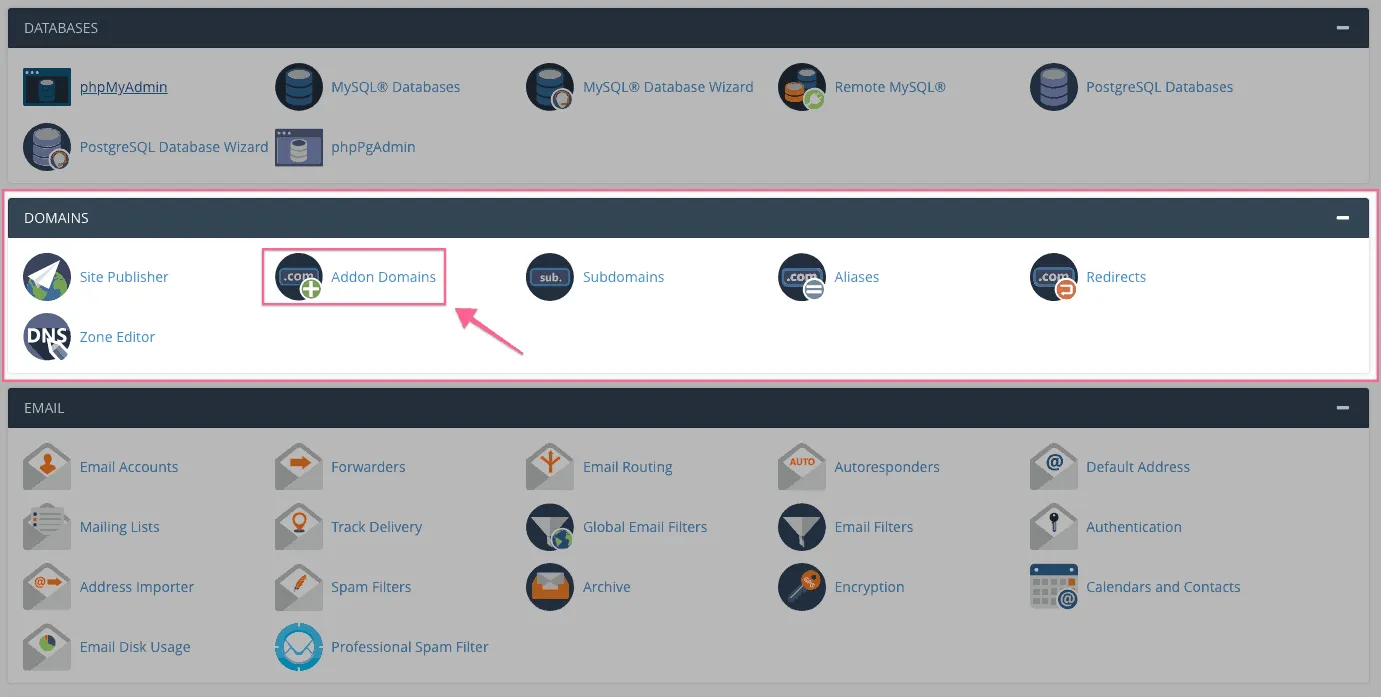Click the MySQL® Databases link text
This screenshot has width=1381, height=697.
click(x=396, y=87)
